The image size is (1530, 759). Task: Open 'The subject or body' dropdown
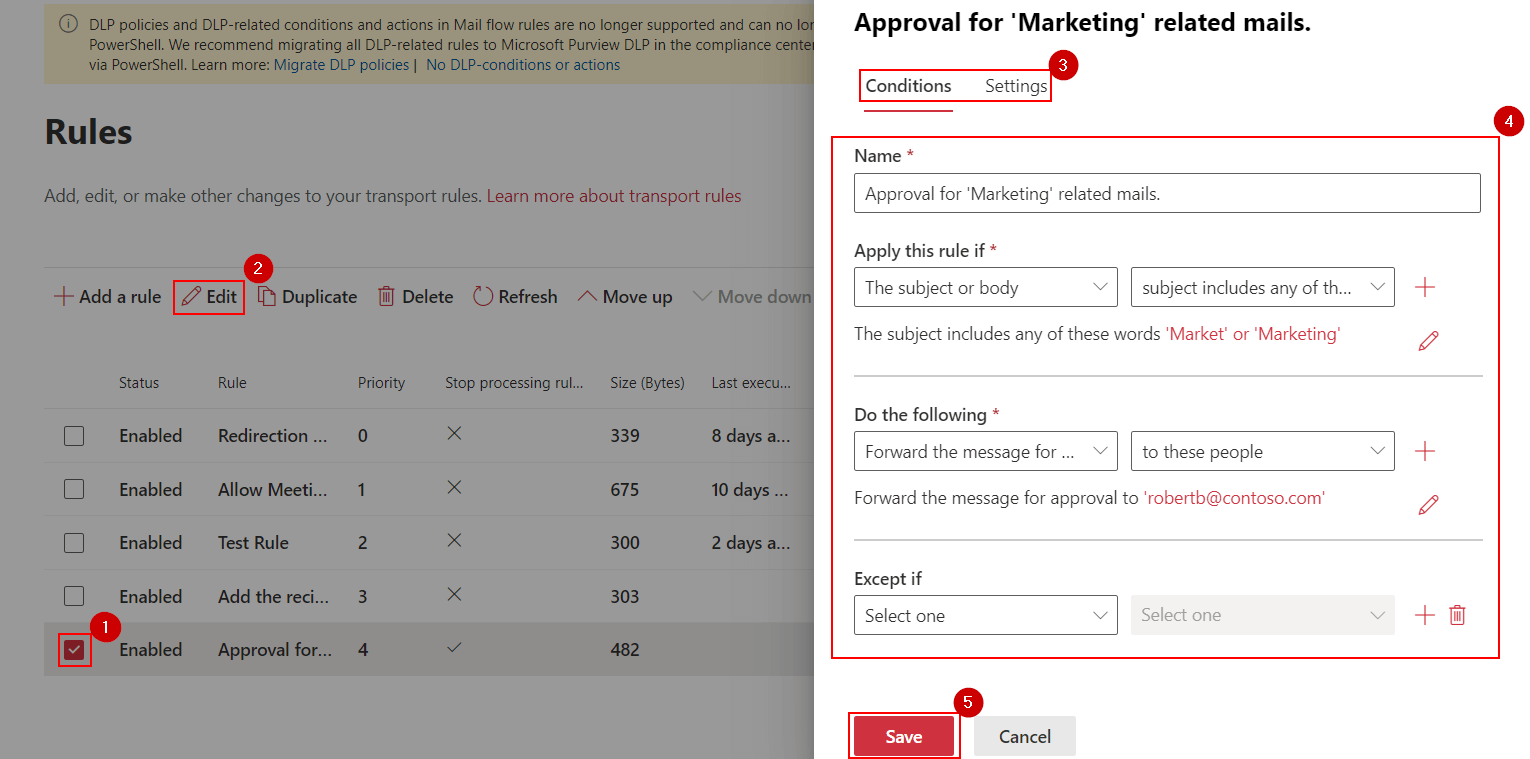tap(985, 288)
